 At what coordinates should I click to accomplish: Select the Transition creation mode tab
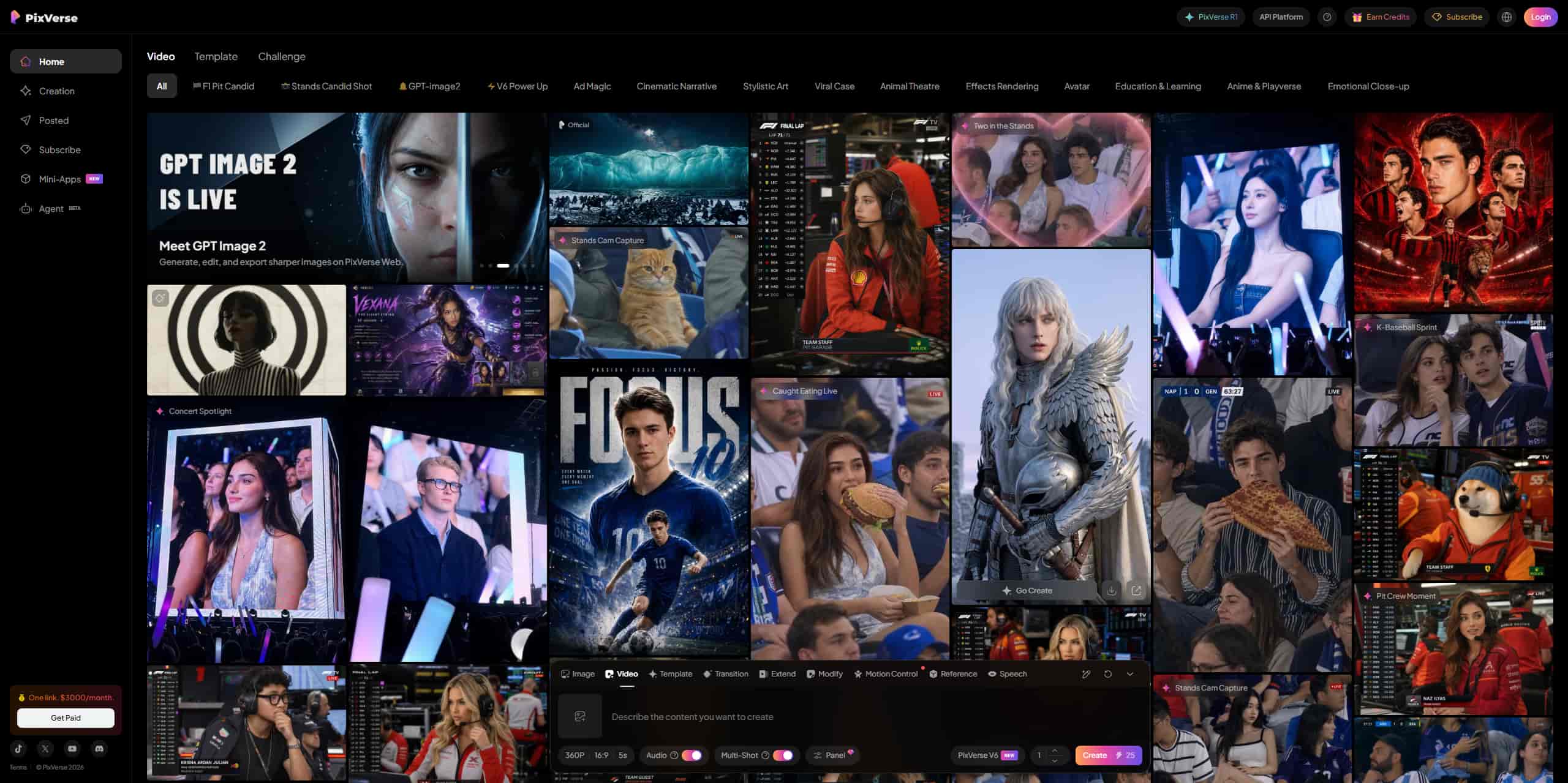point(725,674)
